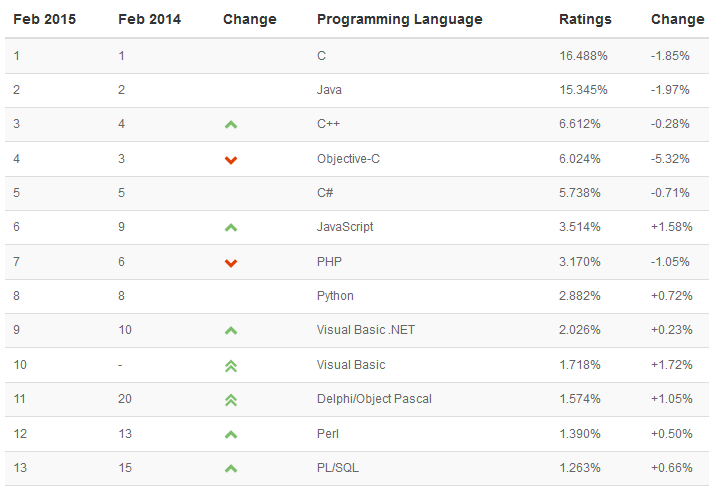Click the 15 in the PL/SQL row

coord(125,468)
